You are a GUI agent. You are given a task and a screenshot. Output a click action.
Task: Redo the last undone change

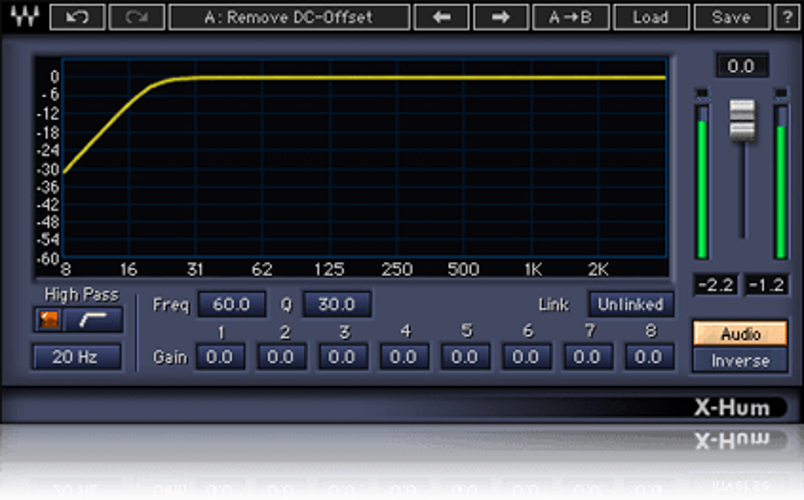136,17
